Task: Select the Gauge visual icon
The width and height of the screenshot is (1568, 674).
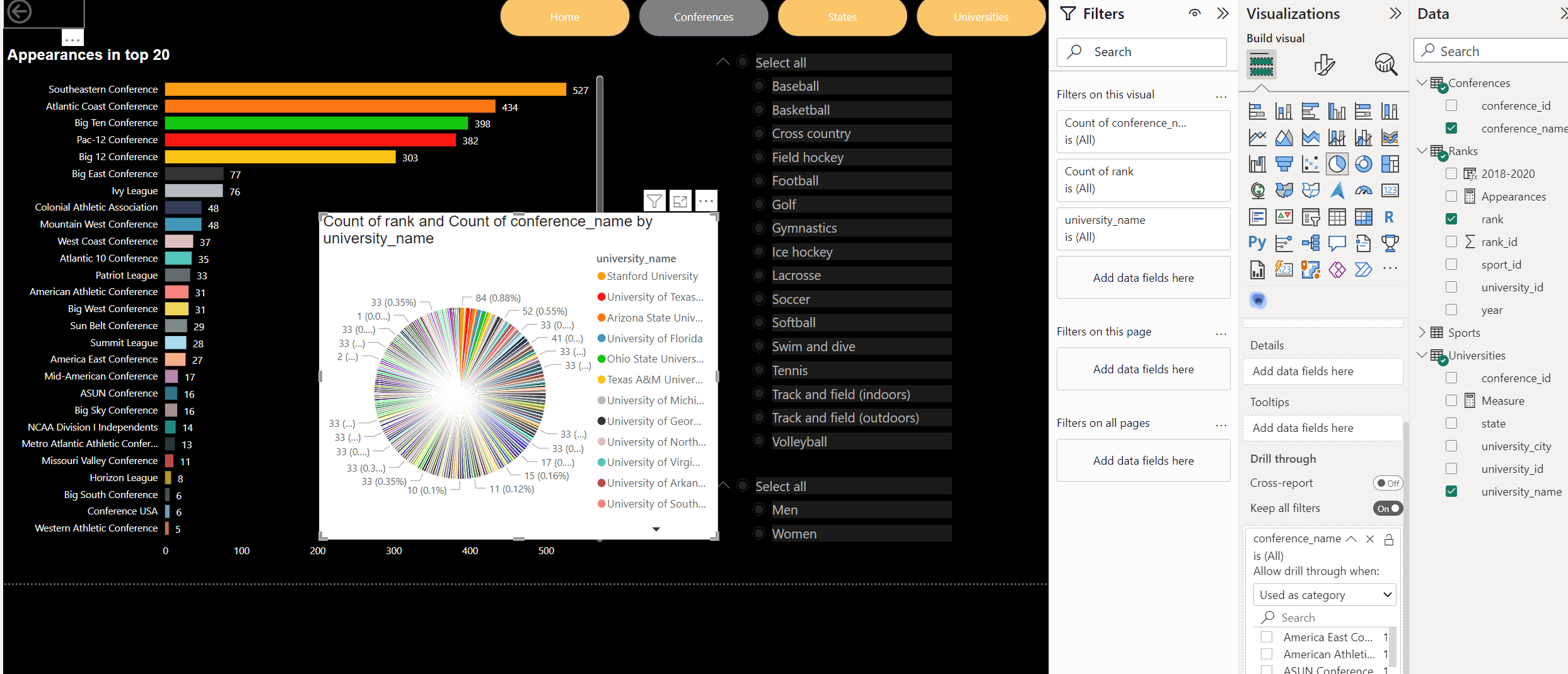Action: tap(1363, 190)
